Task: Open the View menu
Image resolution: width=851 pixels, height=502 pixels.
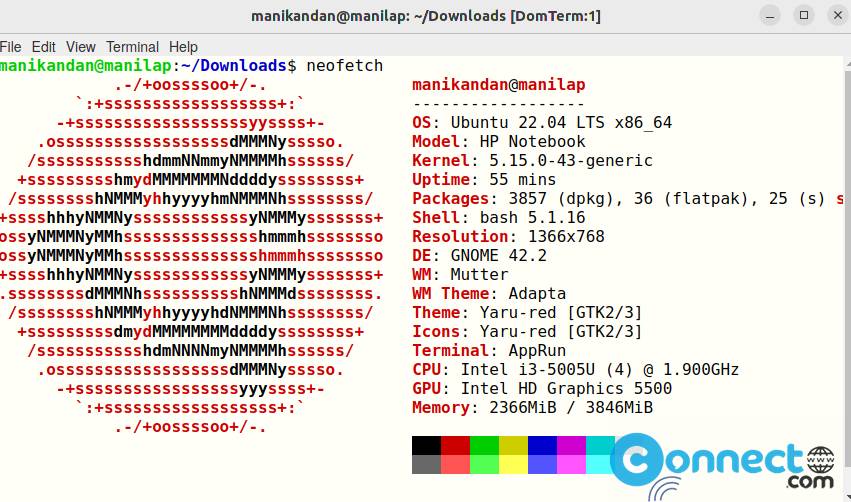Action: coord(81,47)
